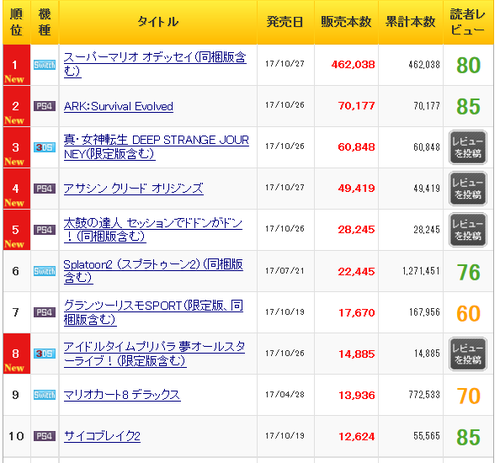Click レビューを投稿 for アイドルタイムプリパラ
This screenshot has width=500, height=463.
pyautogui.click(x=468, y=354)
